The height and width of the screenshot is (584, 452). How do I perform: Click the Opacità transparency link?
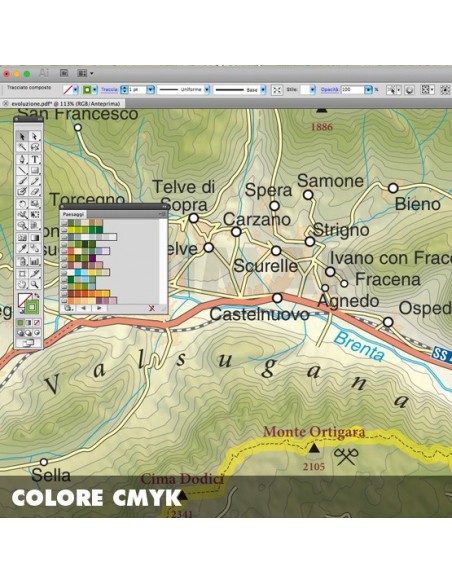pyautogui.click(x=330, y=90)
